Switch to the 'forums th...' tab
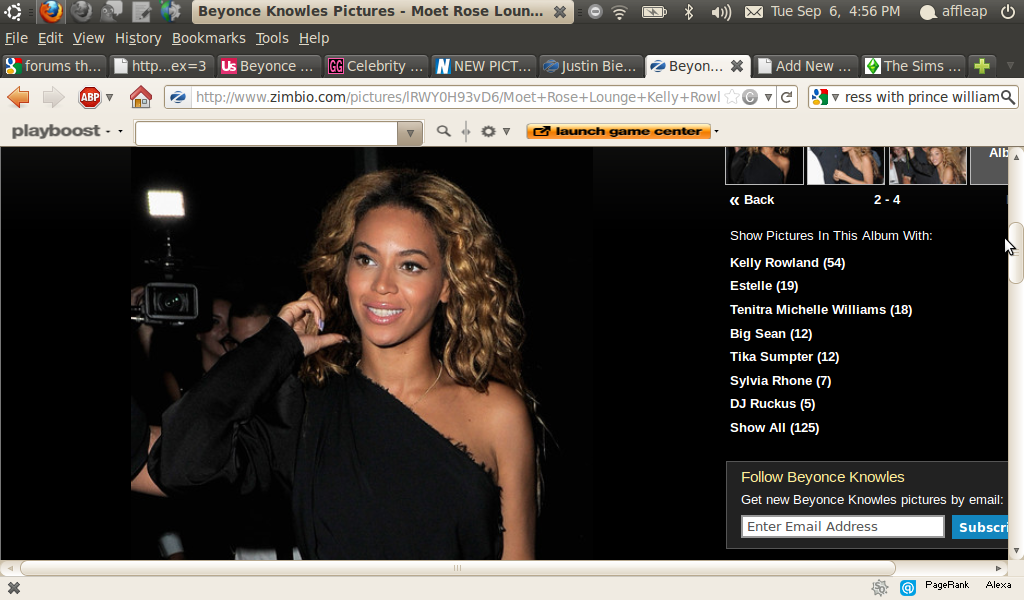 54,66
